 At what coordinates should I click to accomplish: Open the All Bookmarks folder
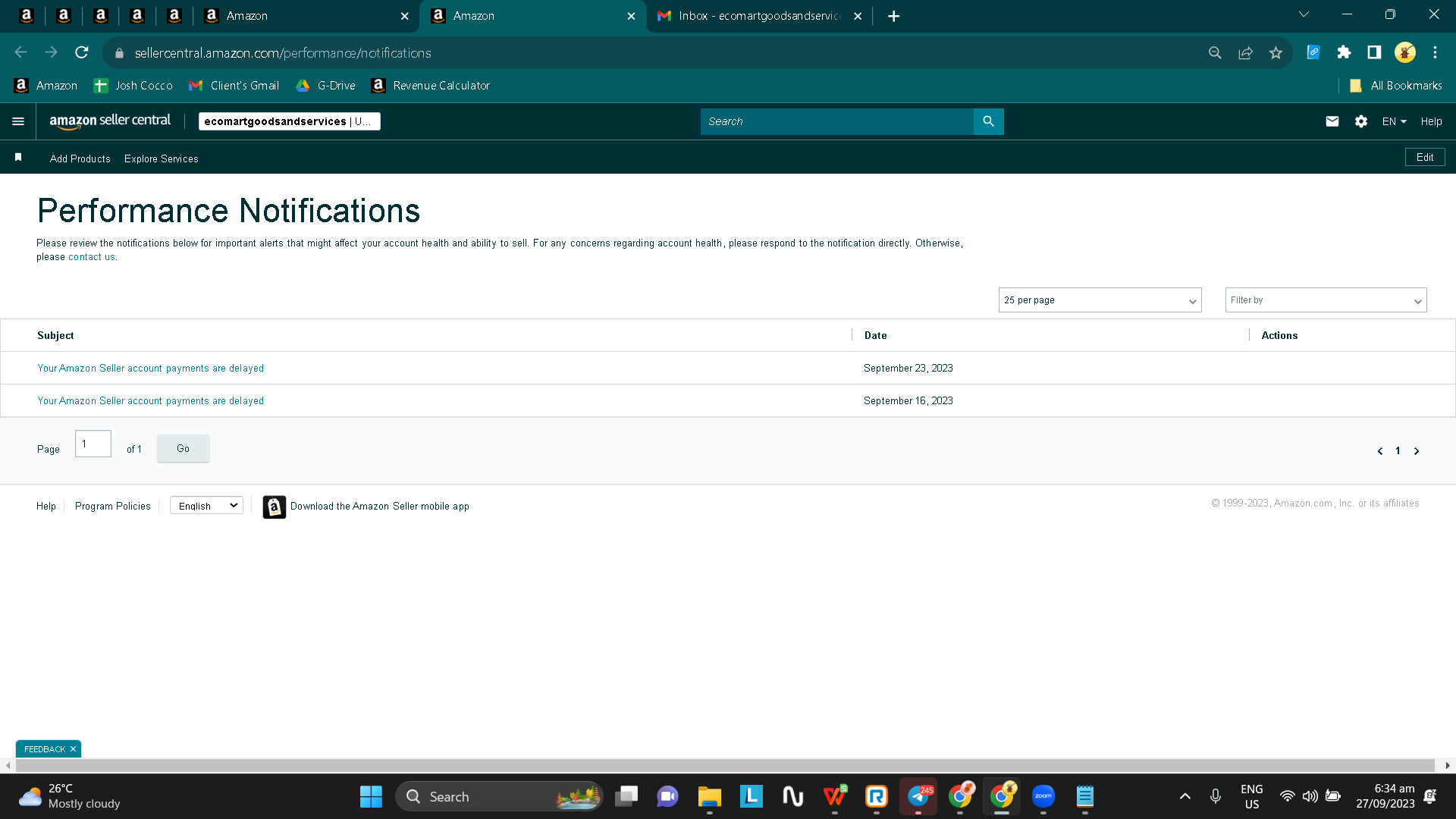1396,86
